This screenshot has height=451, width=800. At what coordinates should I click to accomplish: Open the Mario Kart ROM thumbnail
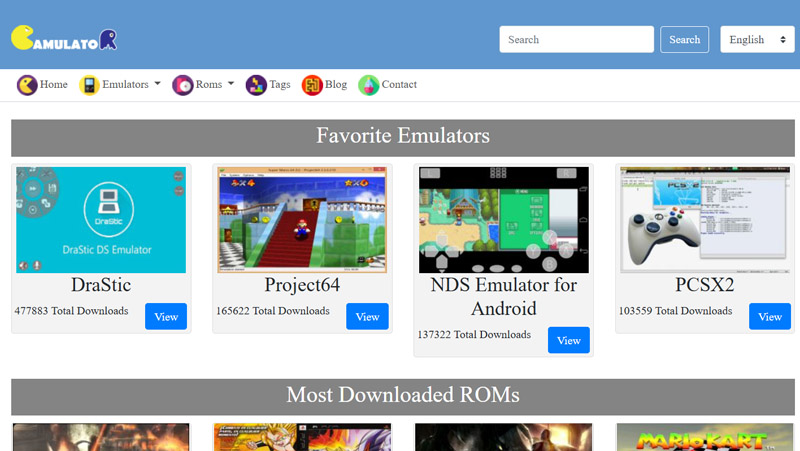705,437
